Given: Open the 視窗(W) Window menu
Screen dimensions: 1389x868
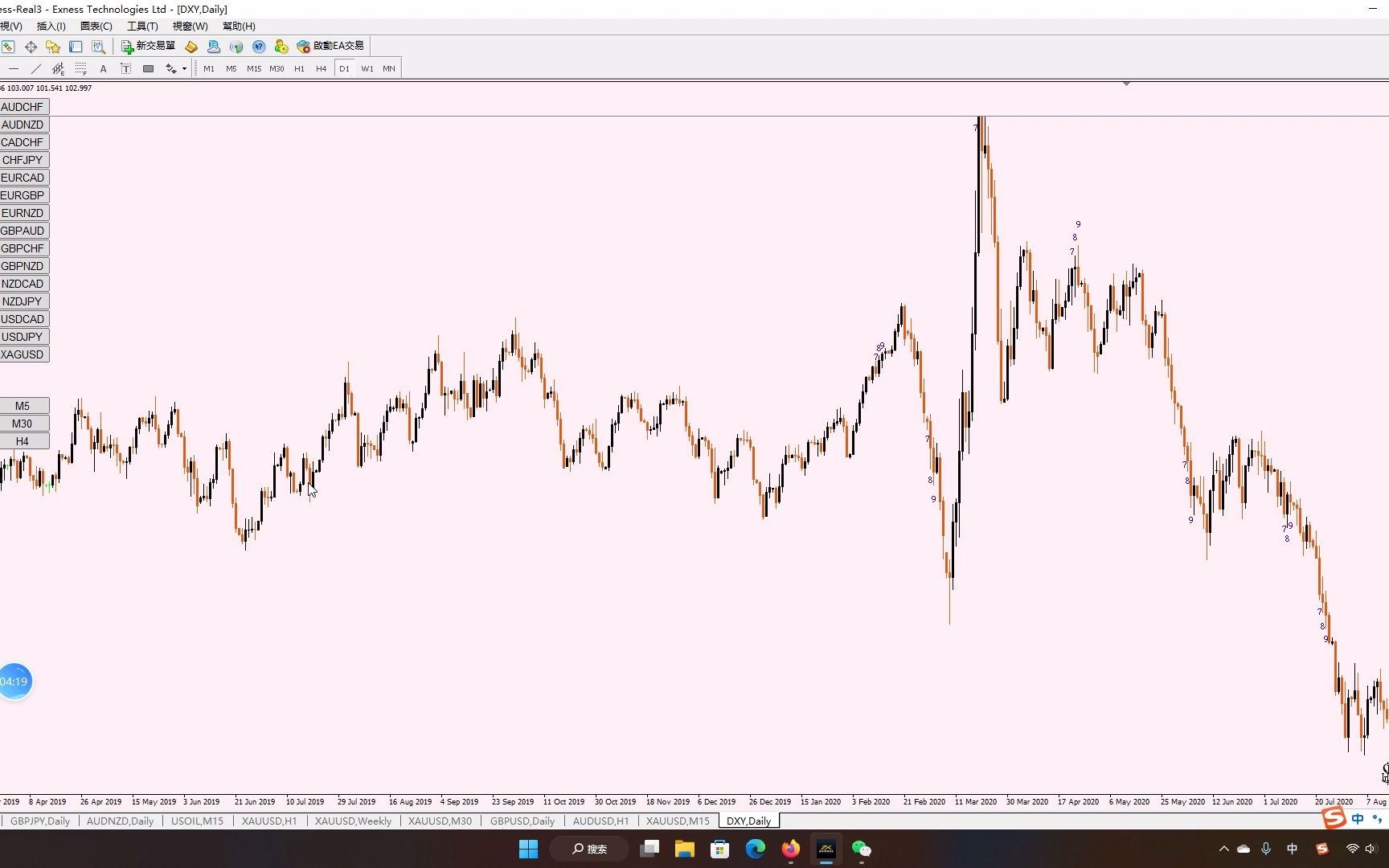Looking at the screenshot, I should coord(190,27).
